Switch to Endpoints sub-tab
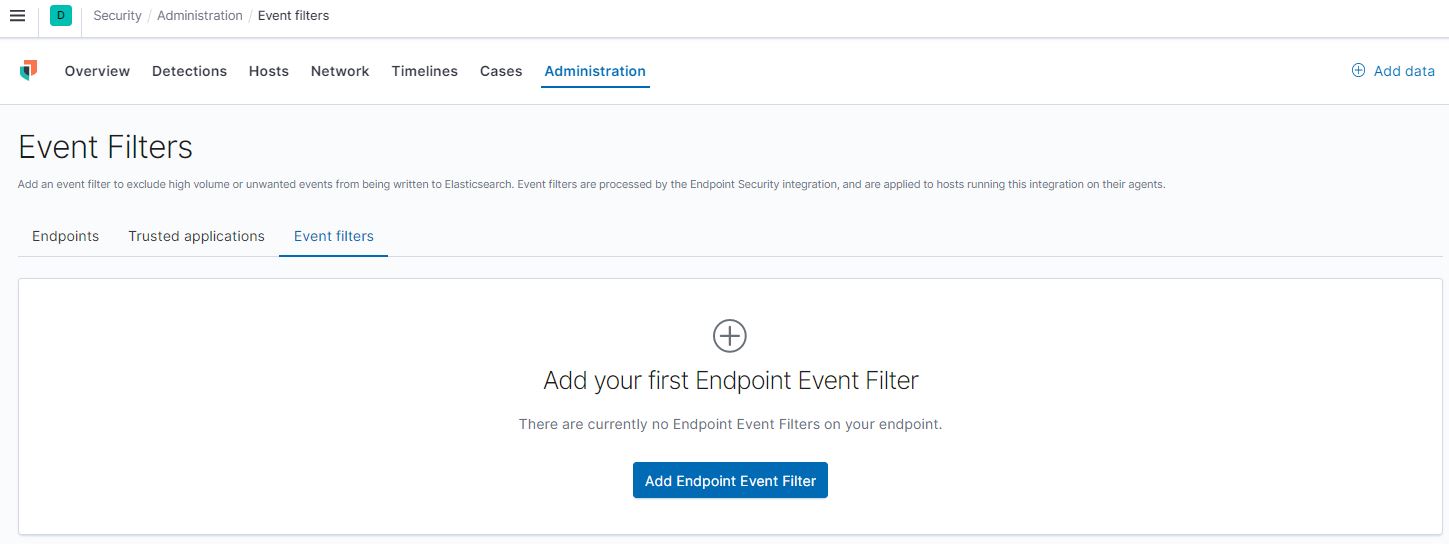The width and height of the screenshot is (1449, 544). 65,236
